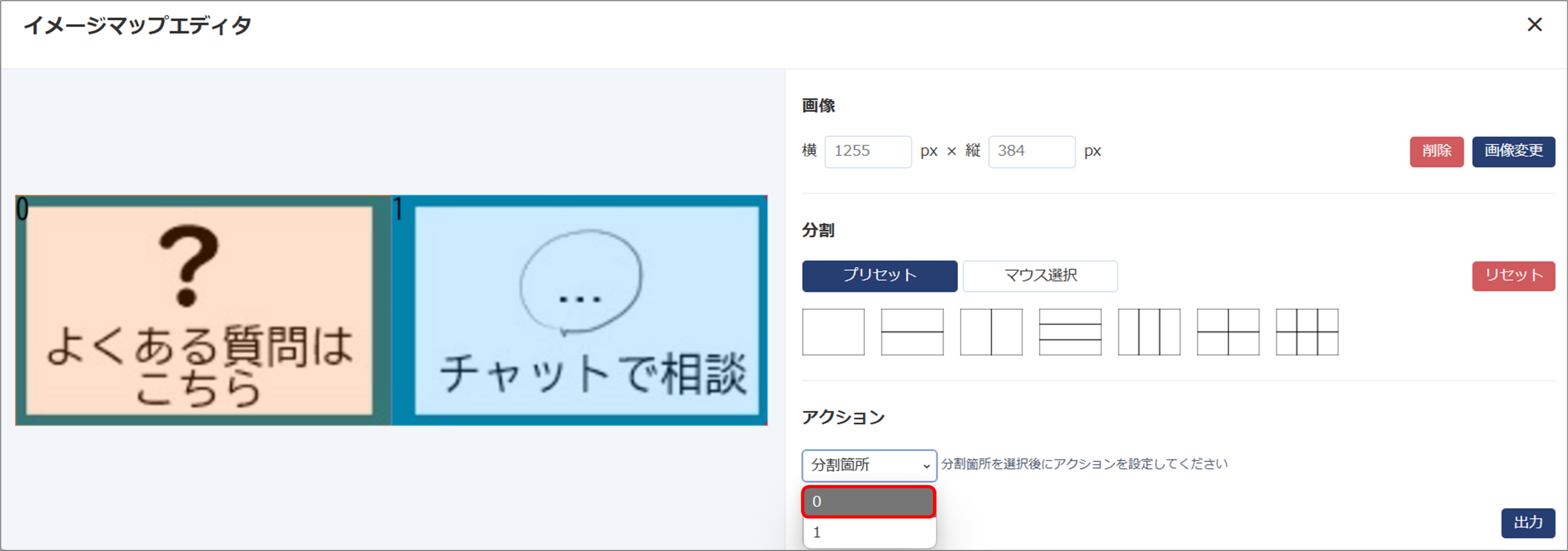Switch to the マウス選択 tab
This screenshot has height=551, width=1568.
1040,276
